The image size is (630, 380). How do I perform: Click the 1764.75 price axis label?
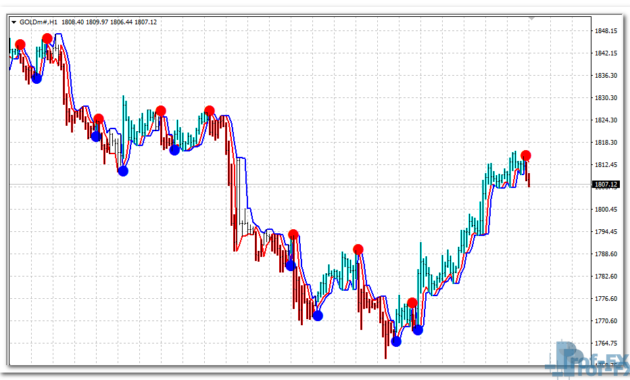tap(606, 343)
